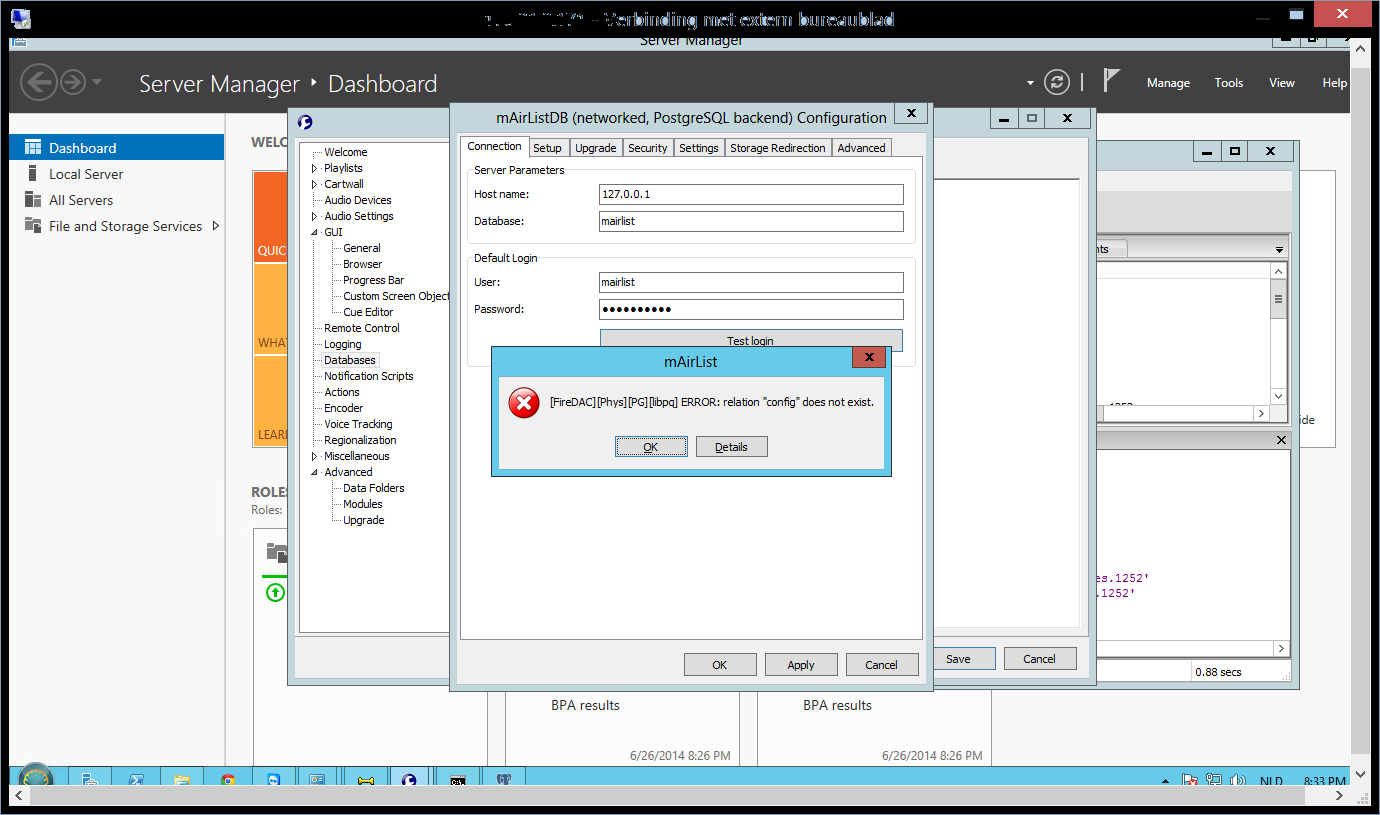Show hidden system tray icons arrow
The height and width of the screenshot is (815, 1380).
(1165, 781)
